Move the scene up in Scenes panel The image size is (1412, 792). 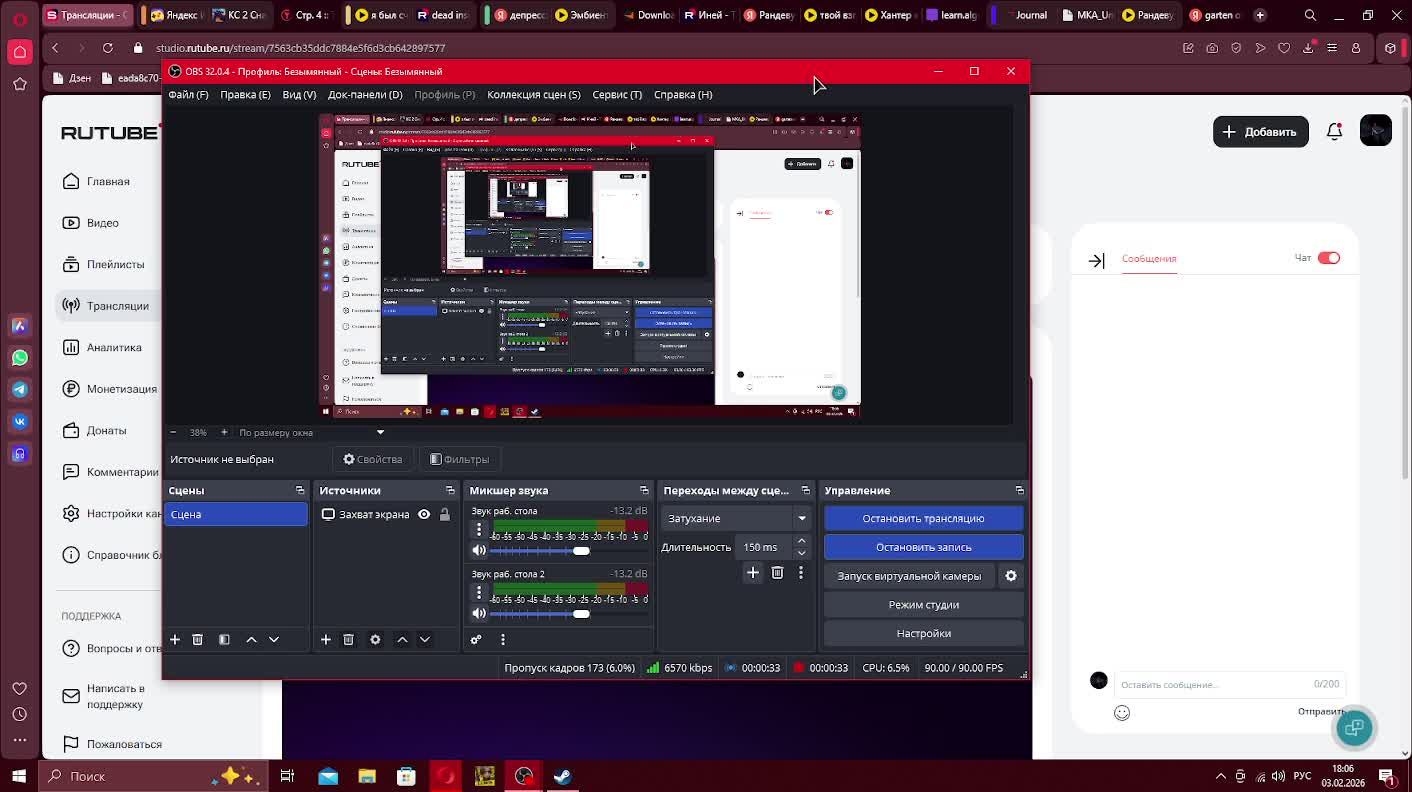point(251,640)
